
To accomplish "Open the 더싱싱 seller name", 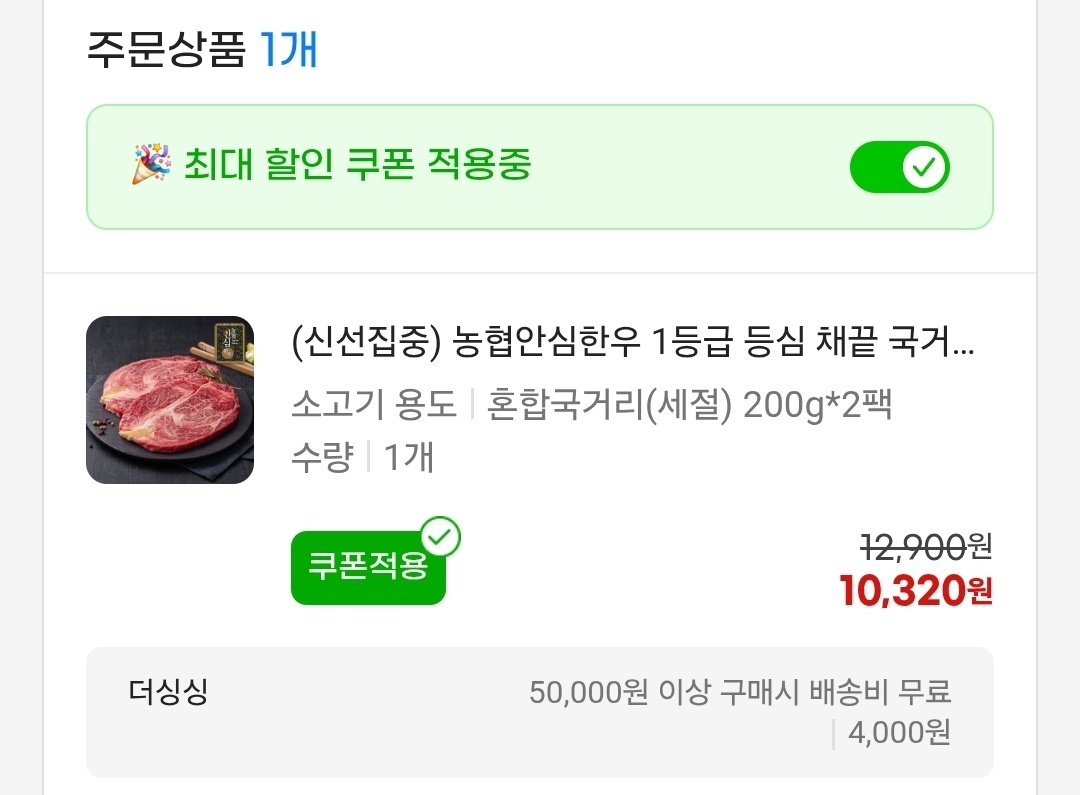I will click(168, 691).
